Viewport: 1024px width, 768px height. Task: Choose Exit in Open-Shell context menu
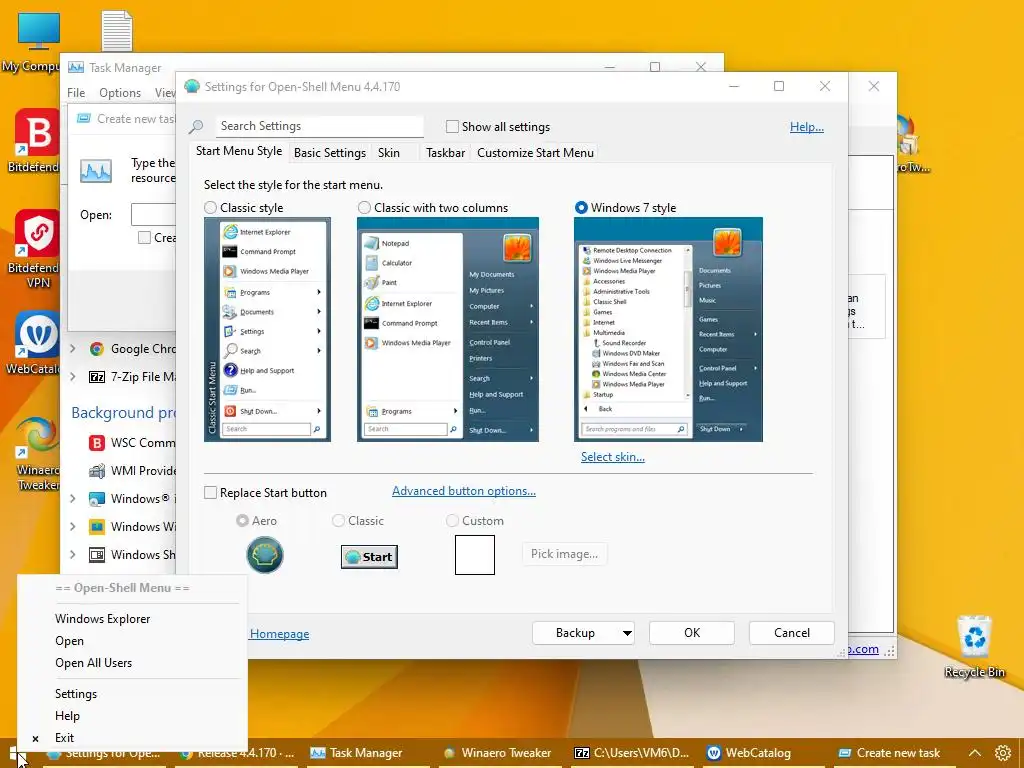(x=64, y=738)
